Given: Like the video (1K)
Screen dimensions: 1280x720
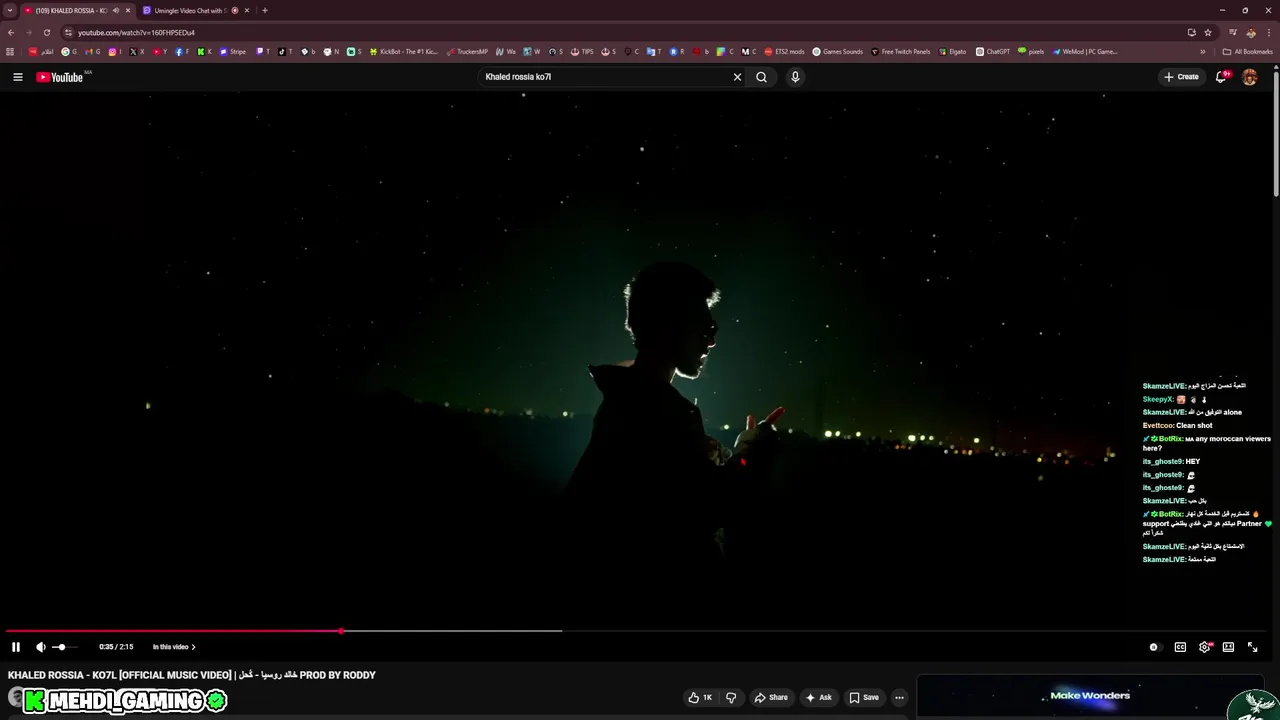Looking at the screenshot, I should (x=700, y=697).
